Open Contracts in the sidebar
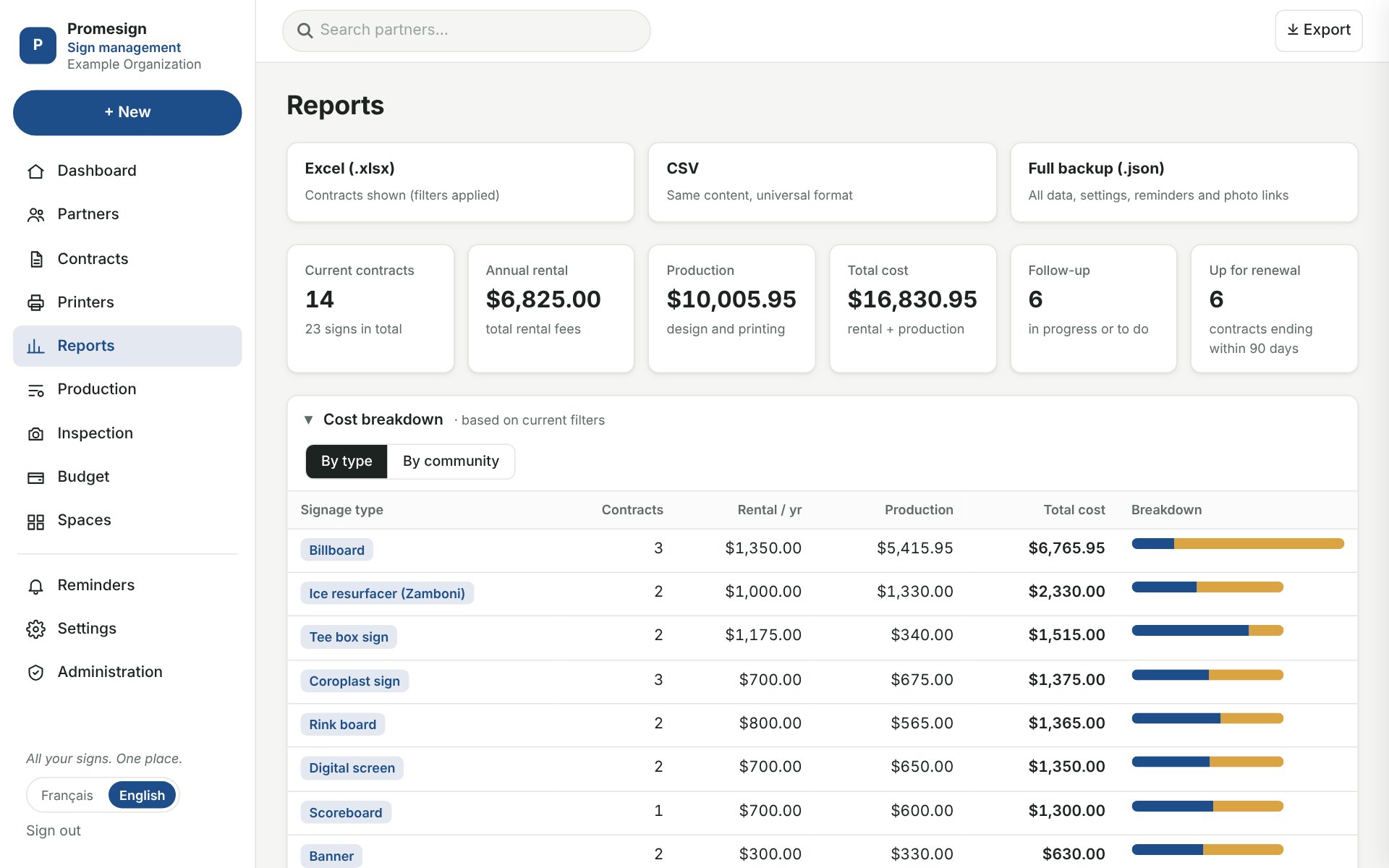 [x=127, y=259]
